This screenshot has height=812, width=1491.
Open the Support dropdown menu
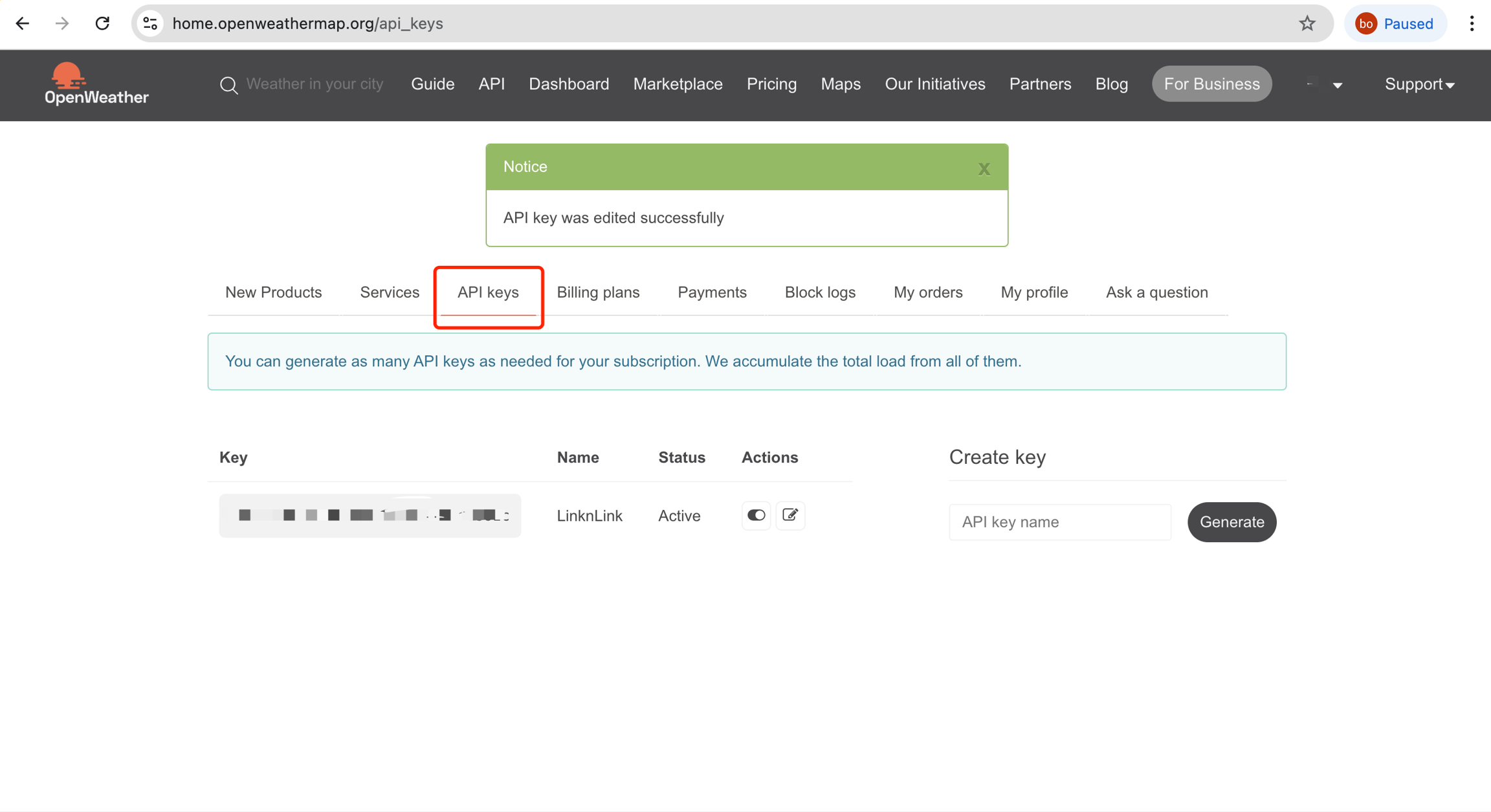(1419, 85)
